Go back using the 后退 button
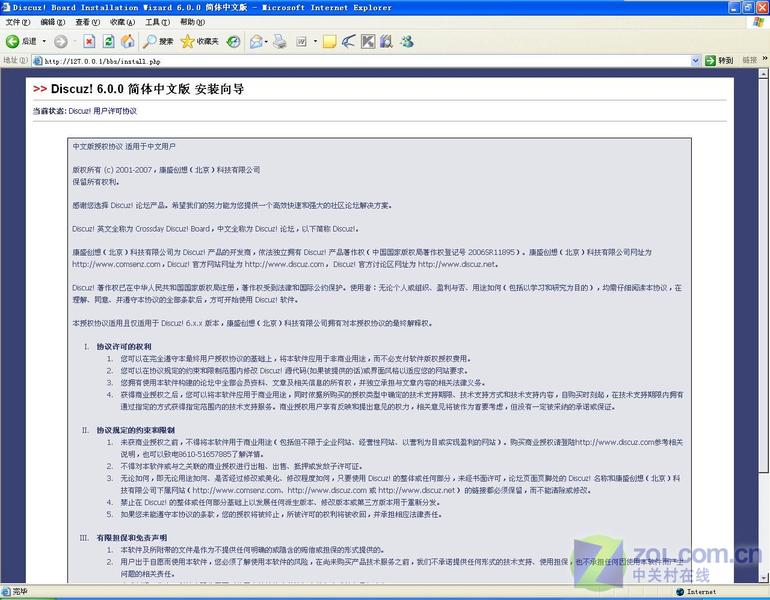The width and height of the screenshot is (770, 600). coord(21,41)
